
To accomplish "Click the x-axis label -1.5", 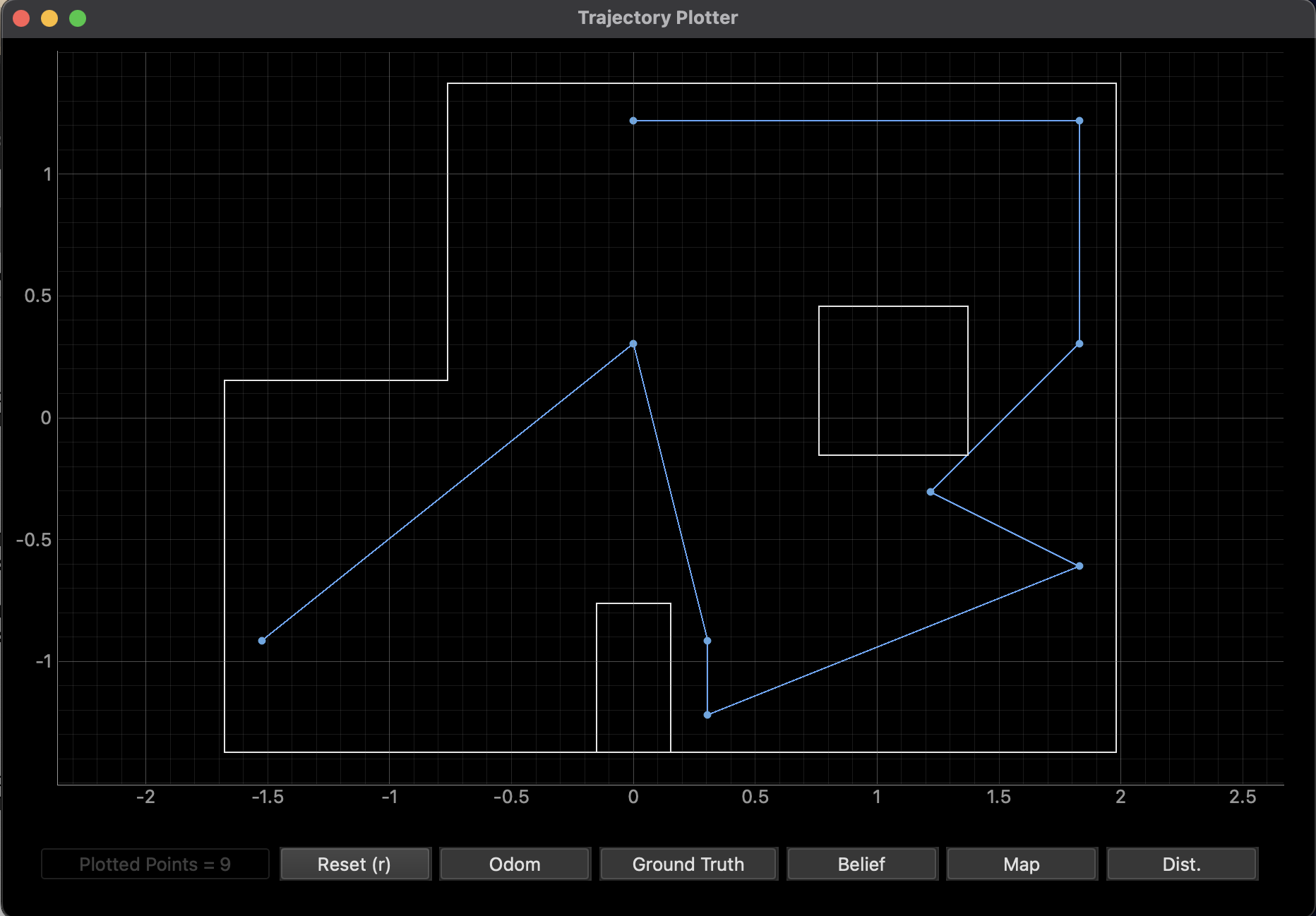I will click(x=268, y=797).
